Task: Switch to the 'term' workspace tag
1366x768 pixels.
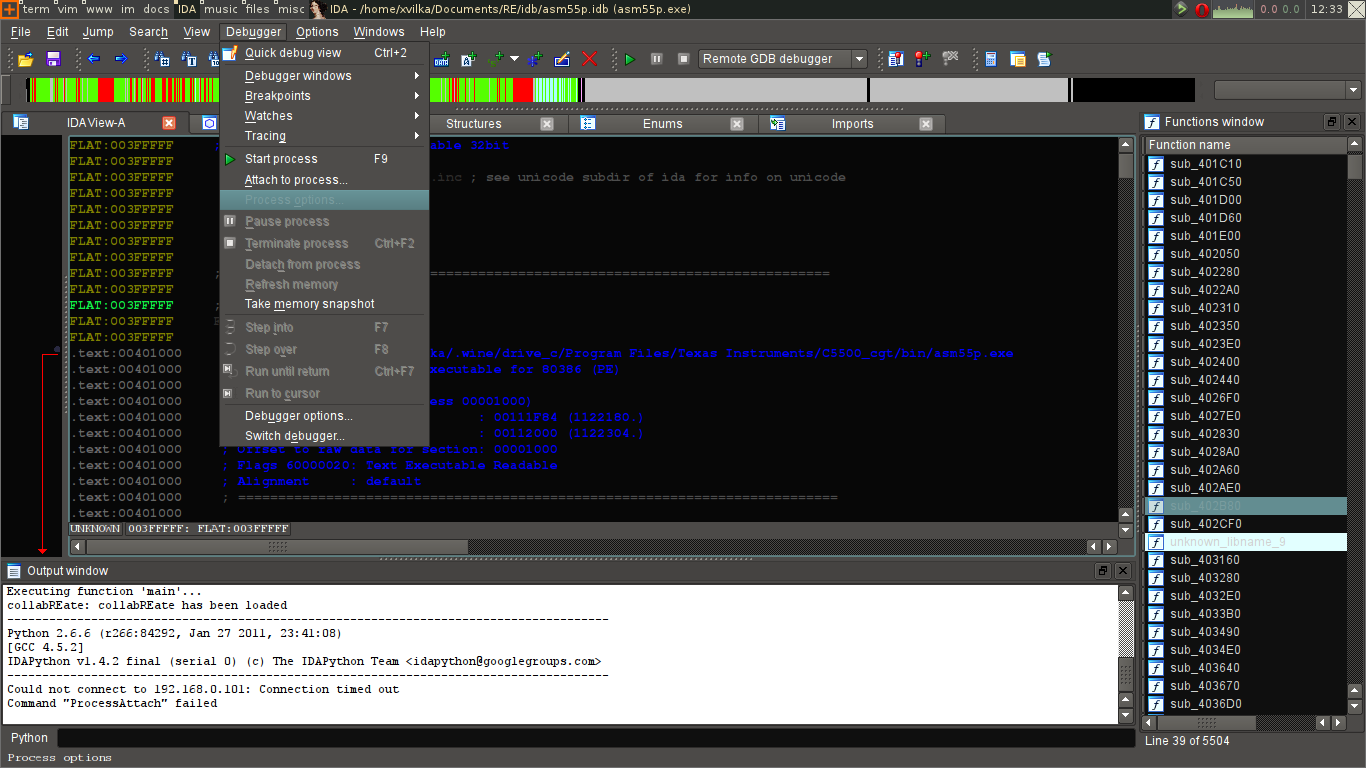Action: click(x=35, y=9)
